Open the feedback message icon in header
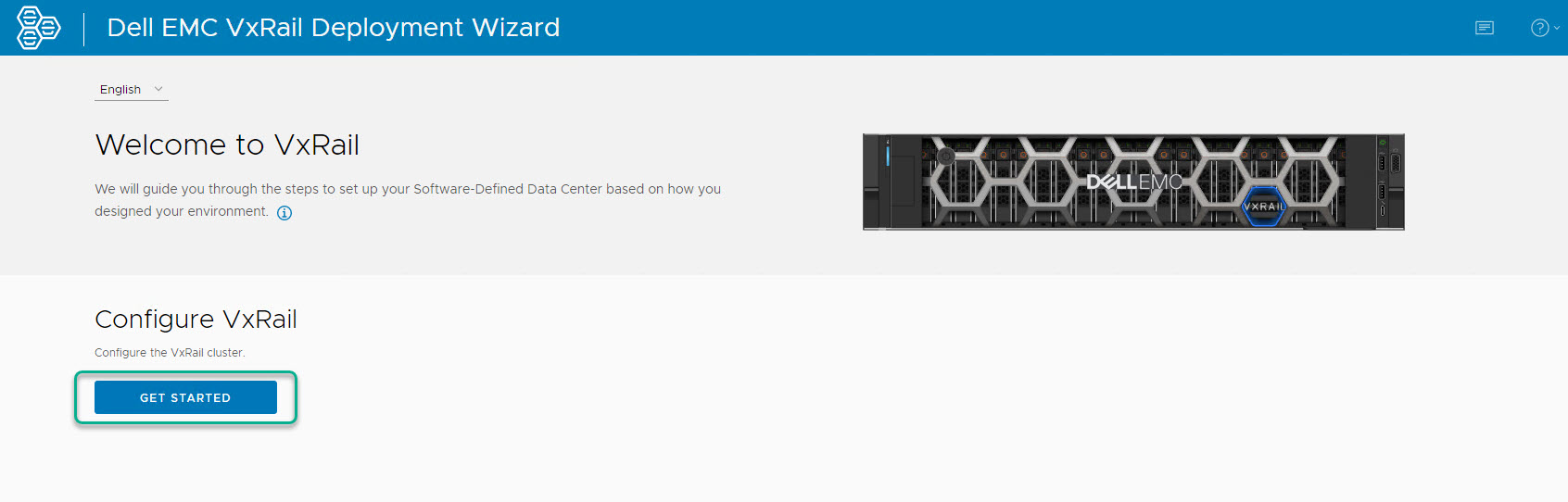 click(1485, 28)
